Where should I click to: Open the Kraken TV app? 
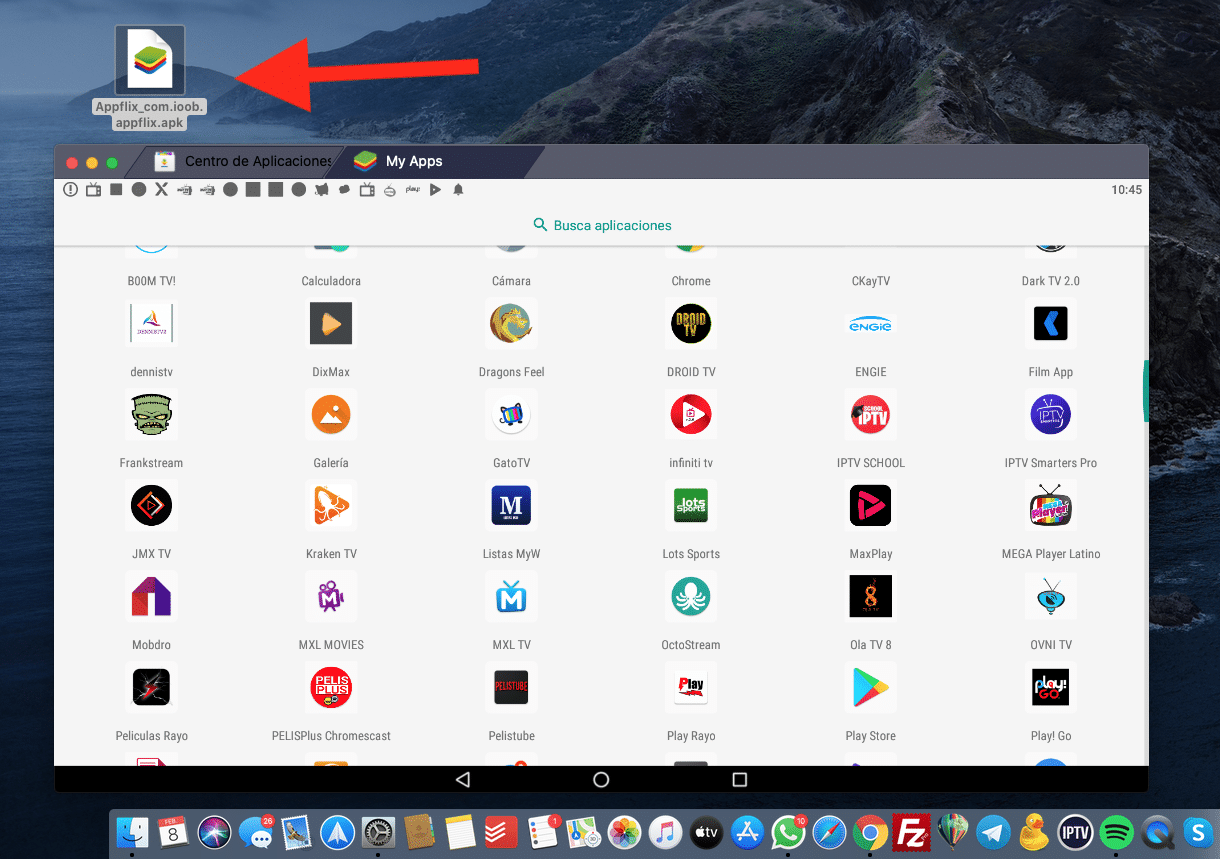(x=331, y=505)
